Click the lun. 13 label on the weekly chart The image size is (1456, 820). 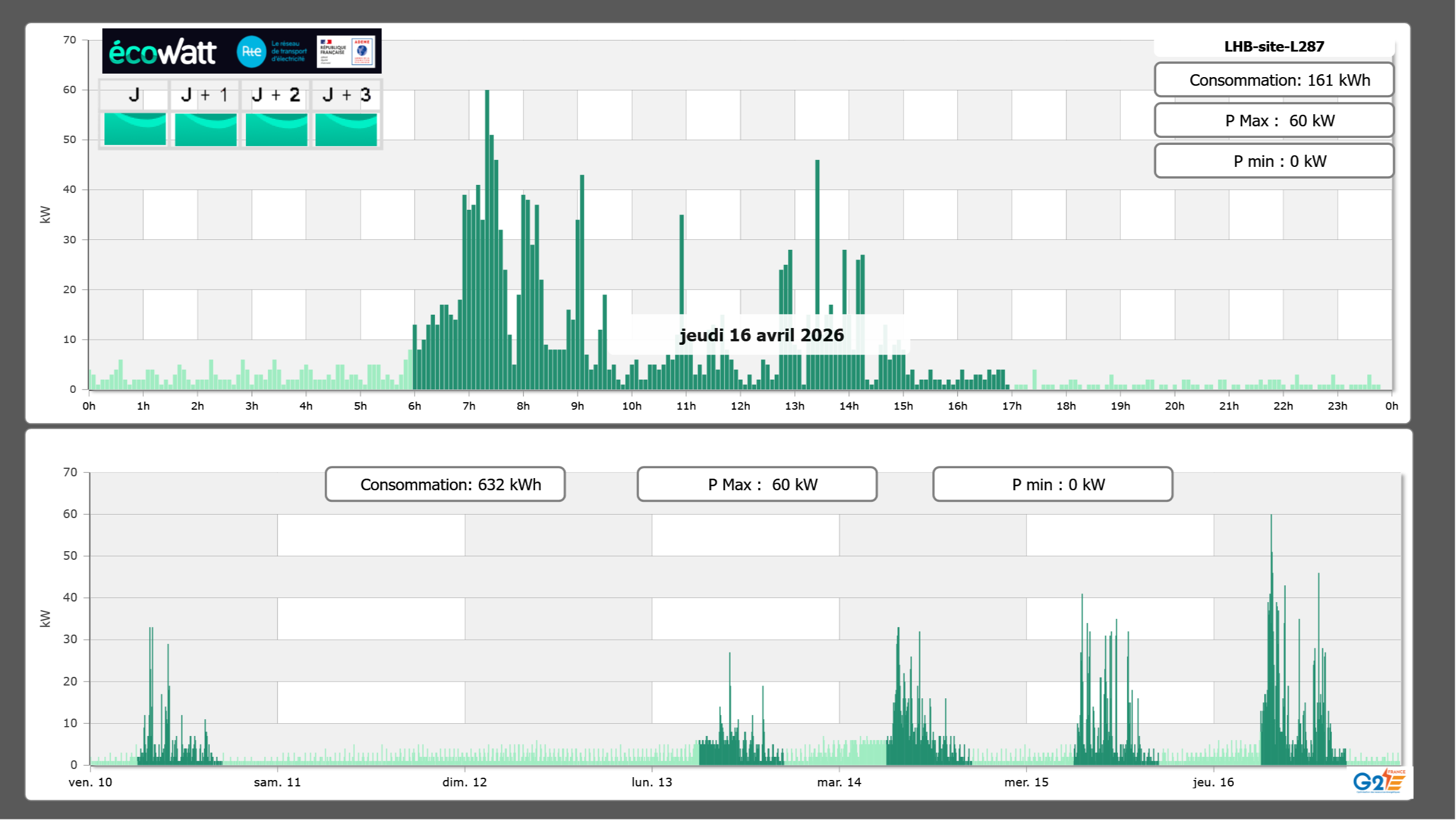[652, 782]
